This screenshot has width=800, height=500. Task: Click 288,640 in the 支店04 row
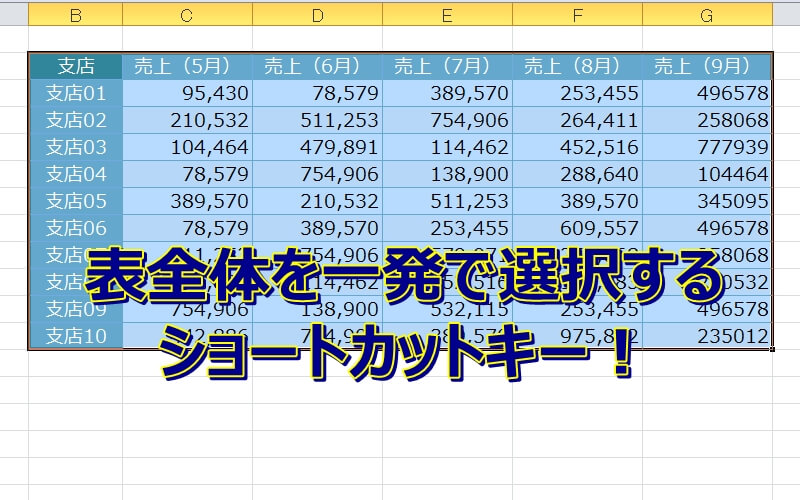[578, 174]
